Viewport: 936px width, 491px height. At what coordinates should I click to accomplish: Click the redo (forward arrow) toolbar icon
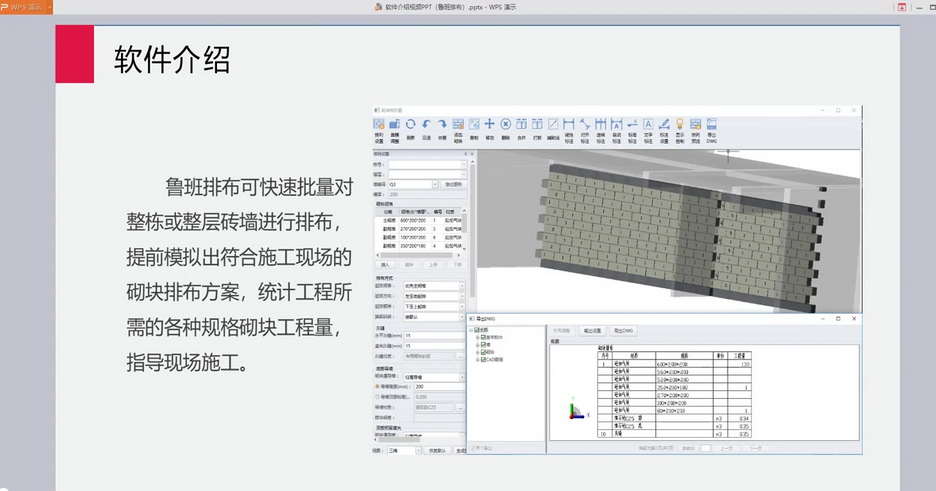(442, 124)
